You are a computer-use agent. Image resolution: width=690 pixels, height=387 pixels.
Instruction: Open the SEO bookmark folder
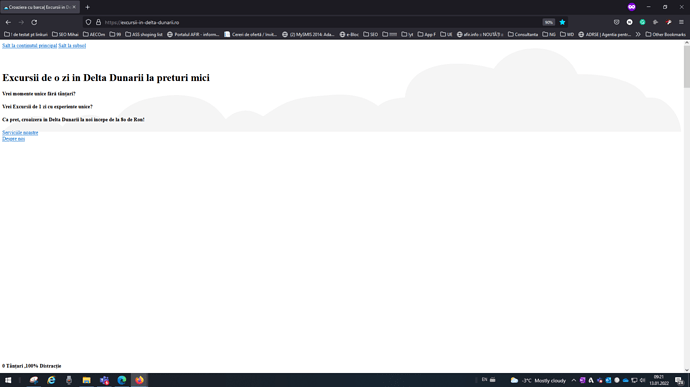click(371, 34)
